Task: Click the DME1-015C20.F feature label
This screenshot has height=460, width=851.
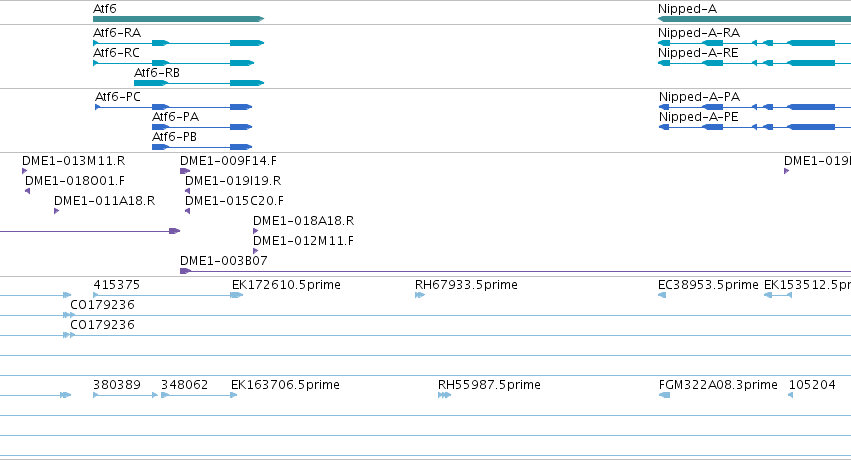Action: click(234, 201)
